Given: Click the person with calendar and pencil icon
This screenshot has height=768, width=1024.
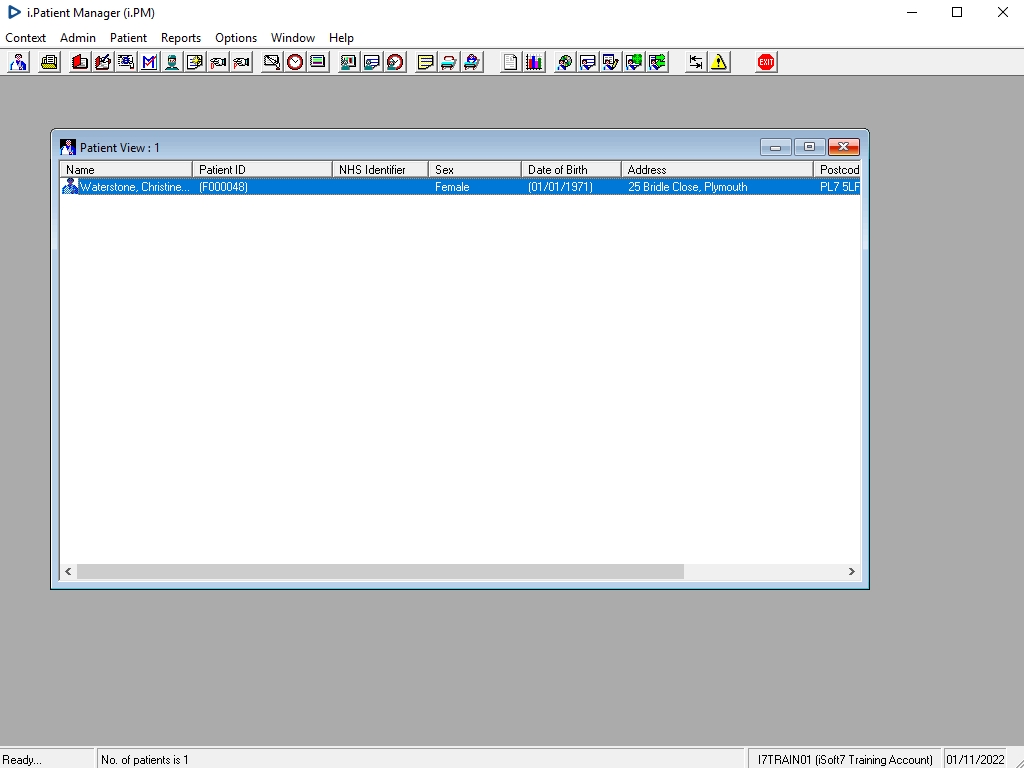Looking at the screenshot, I should click(x=611, y=62).
